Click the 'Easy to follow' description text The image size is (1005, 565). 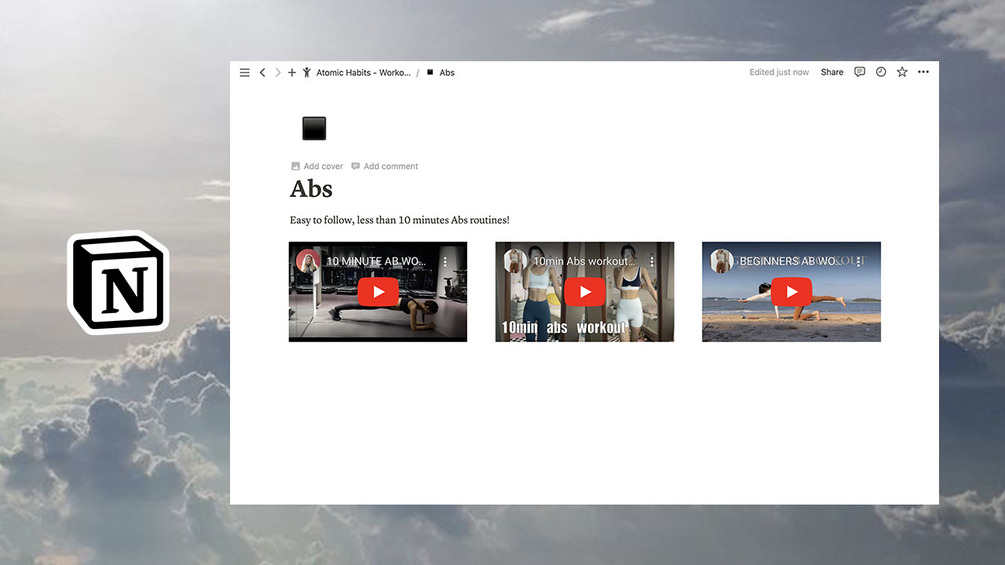[399, 220]
